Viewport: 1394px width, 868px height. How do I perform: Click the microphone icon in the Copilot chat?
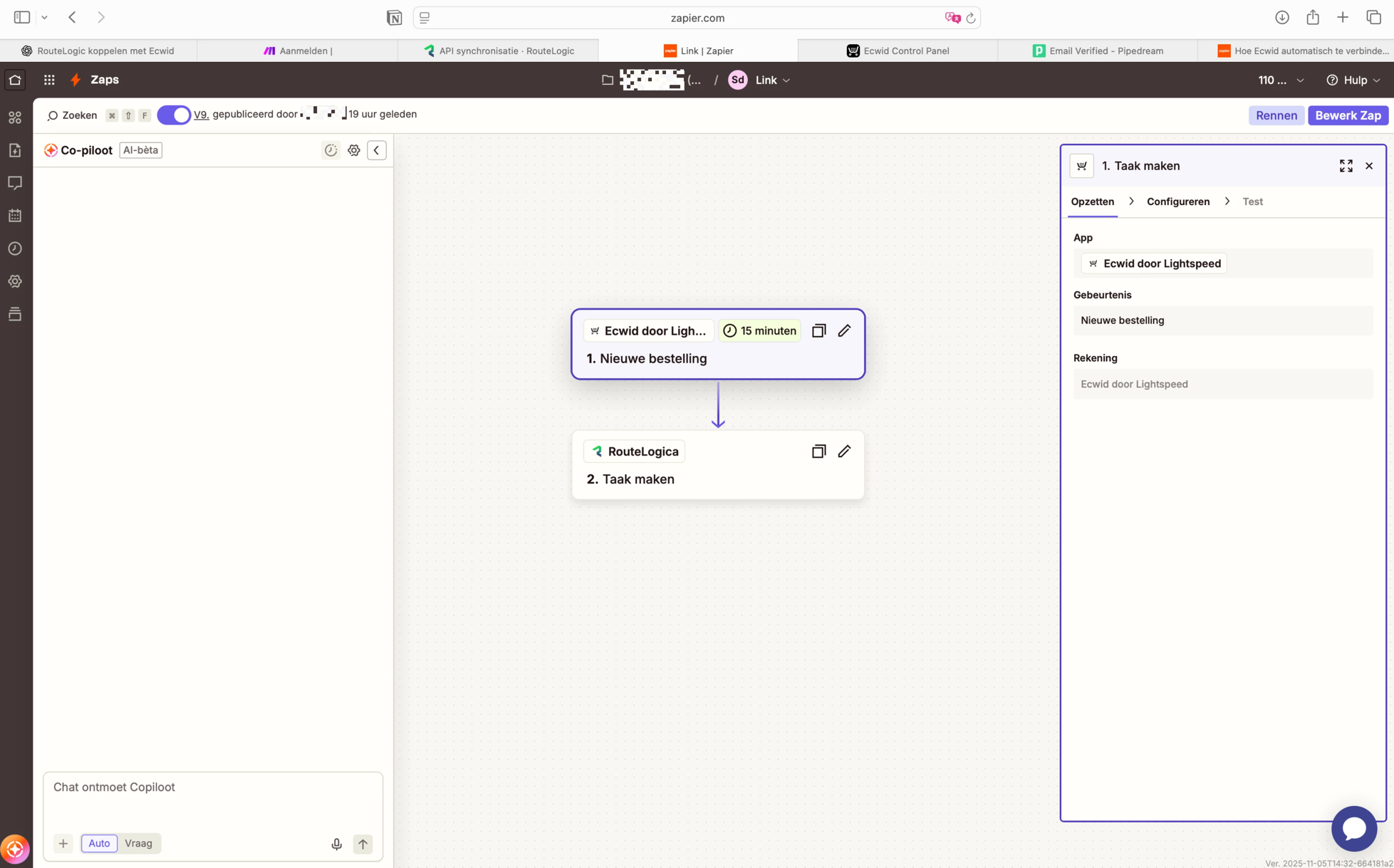click(x=336, y=844)
